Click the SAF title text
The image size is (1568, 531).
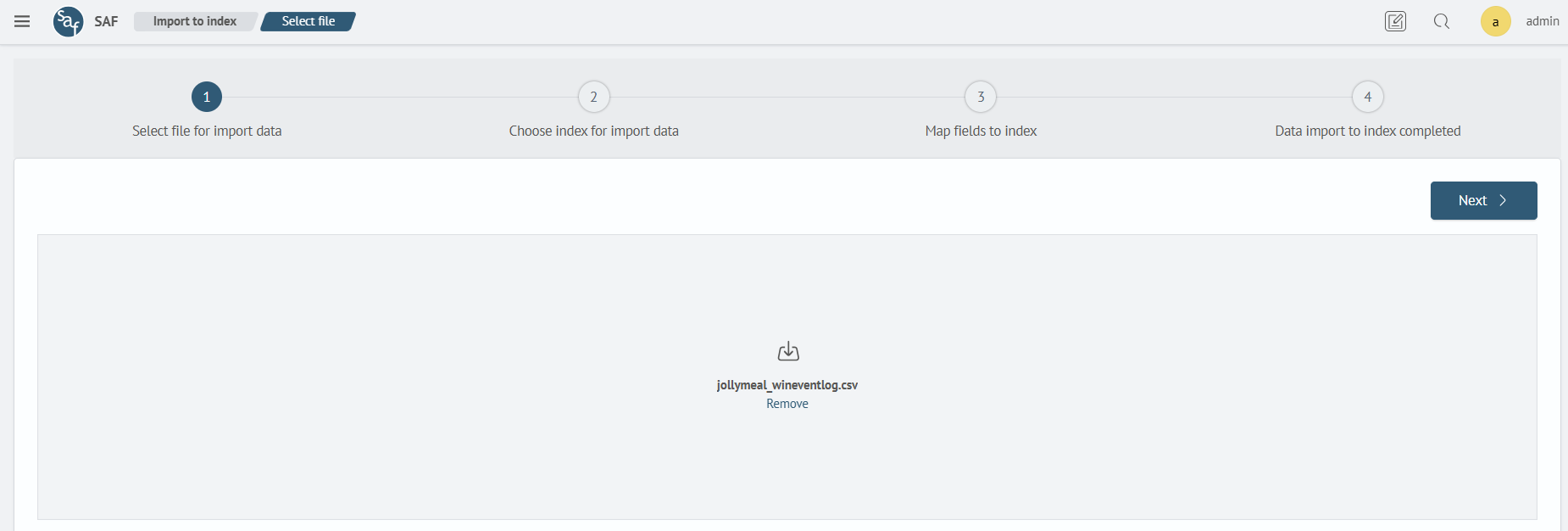pyautogui.click(x=106, y=21)
